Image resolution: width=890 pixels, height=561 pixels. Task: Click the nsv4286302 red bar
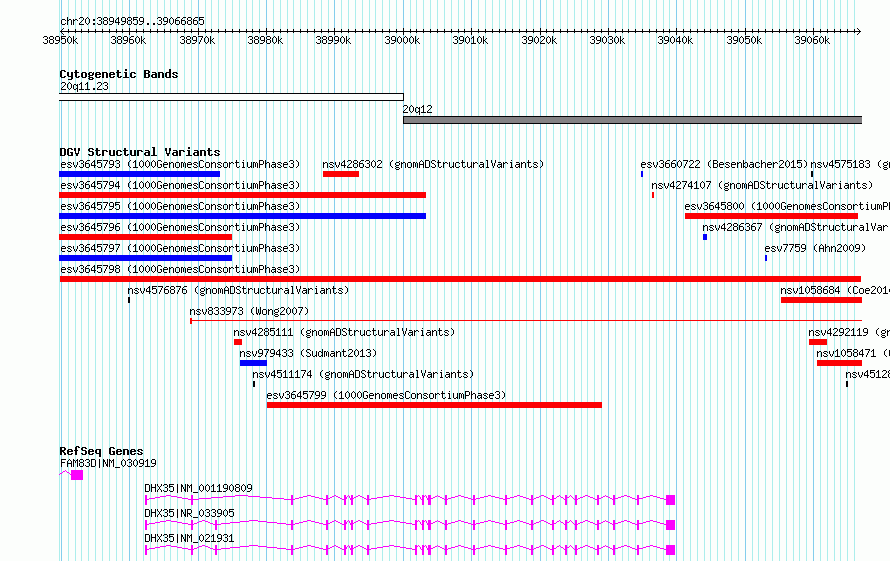(341, 174)
